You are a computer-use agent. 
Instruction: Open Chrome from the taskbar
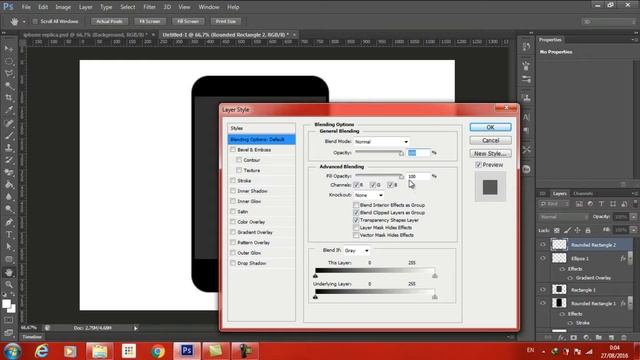[x=158, y=351]
